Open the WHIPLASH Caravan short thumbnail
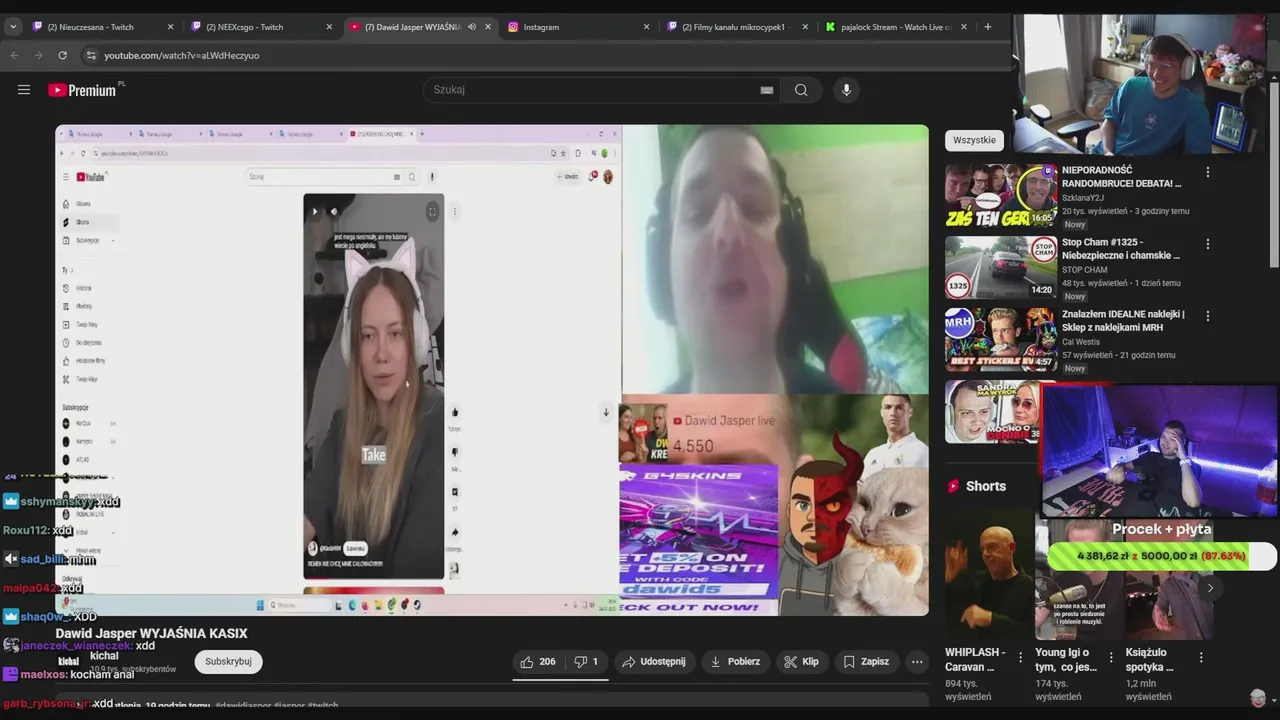 tap(988, 574)
